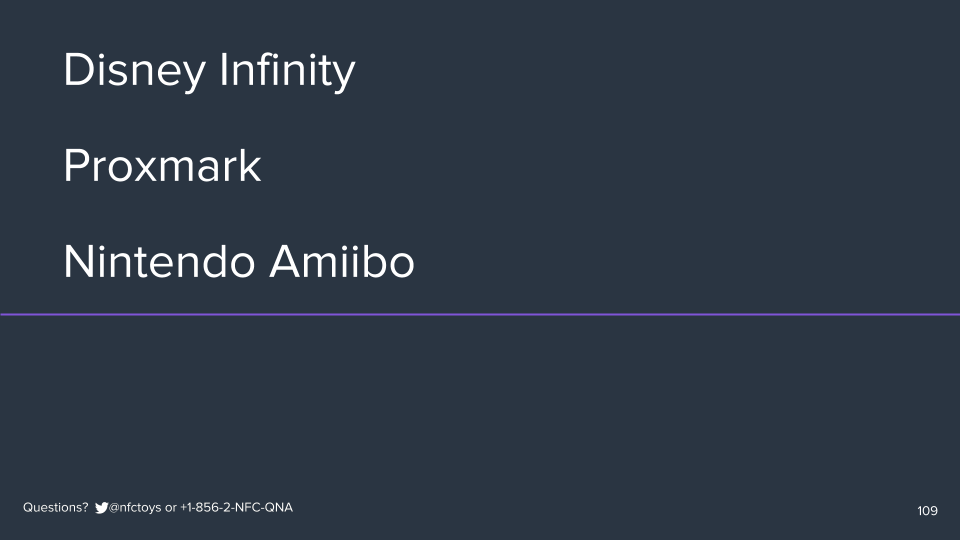Click the capital "I" in Infinity
Screen dimensions: 960x540
222,71
